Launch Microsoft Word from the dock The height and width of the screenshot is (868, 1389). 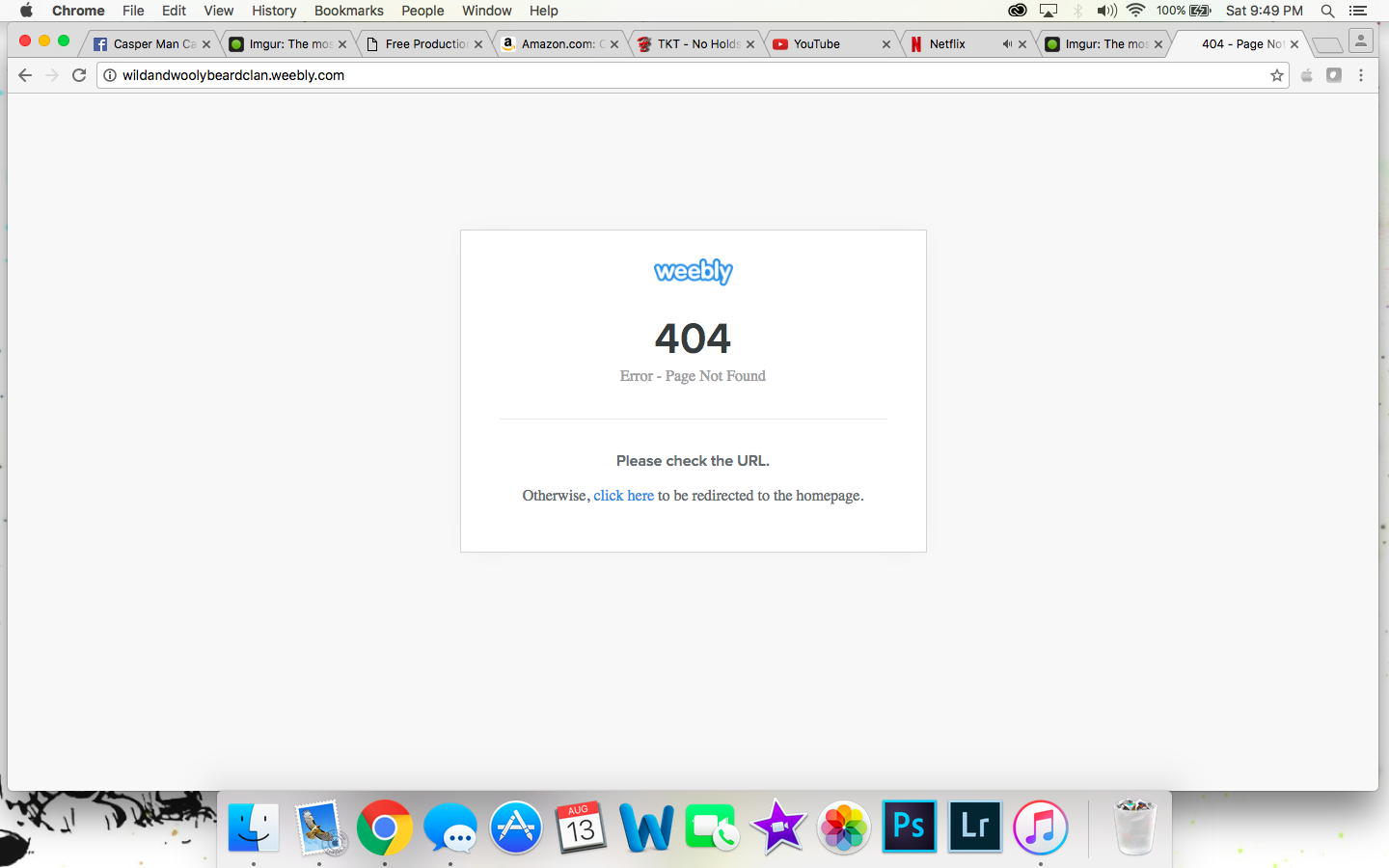point(646,827)
